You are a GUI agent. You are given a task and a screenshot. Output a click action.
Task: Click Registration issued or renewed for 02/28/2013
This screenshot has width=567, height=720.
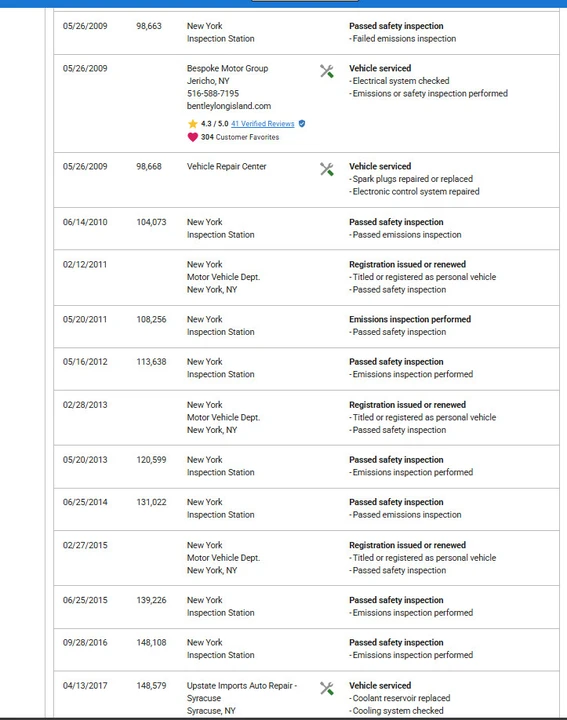407,405
